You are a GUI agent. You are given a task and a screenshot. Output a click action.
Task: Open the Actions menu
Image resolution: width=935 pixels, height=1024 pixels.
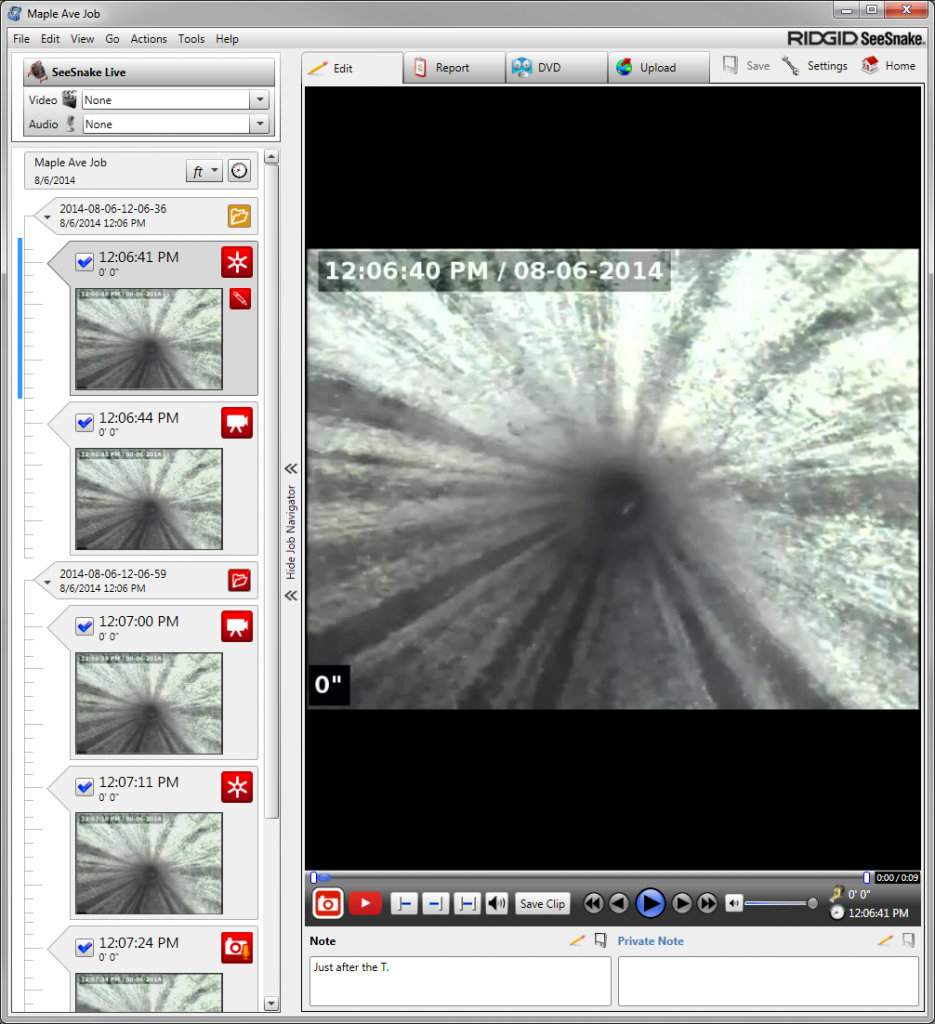(149, 39)
